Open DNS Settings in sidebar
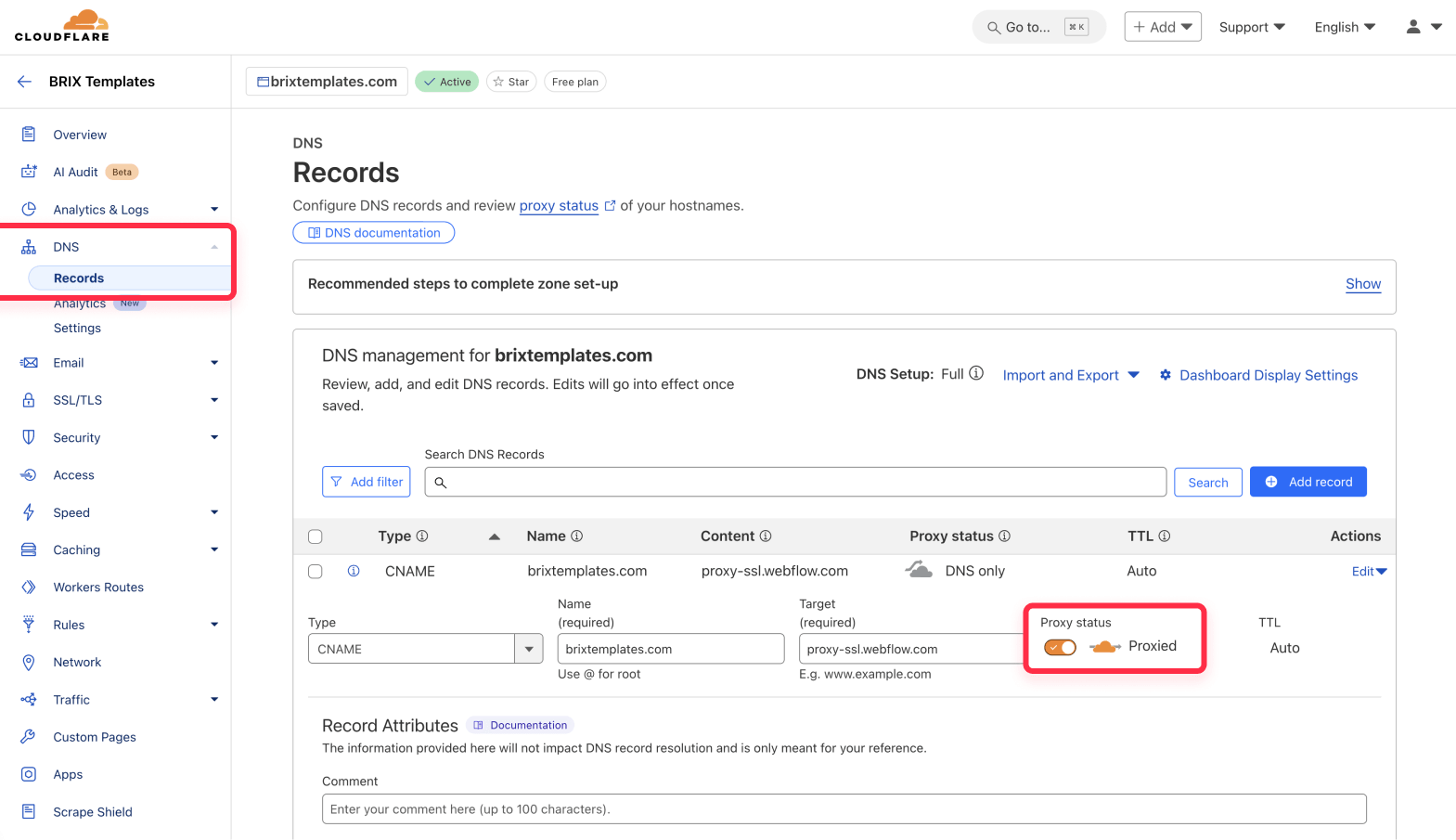The height and width of the screenshot is (840, 1456). click(x=77, y=329)
